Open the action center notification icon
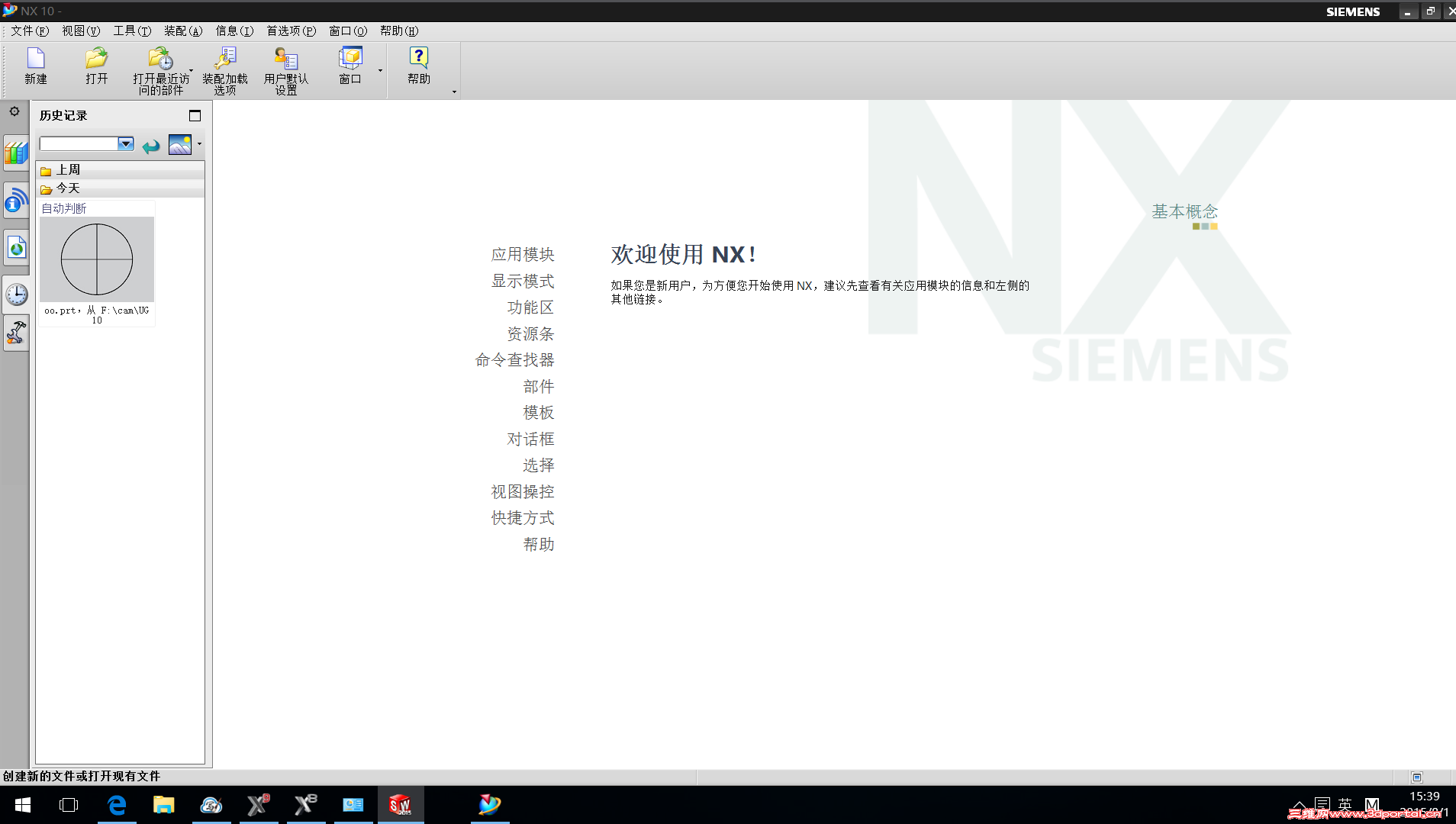 tap(1322, 804)
